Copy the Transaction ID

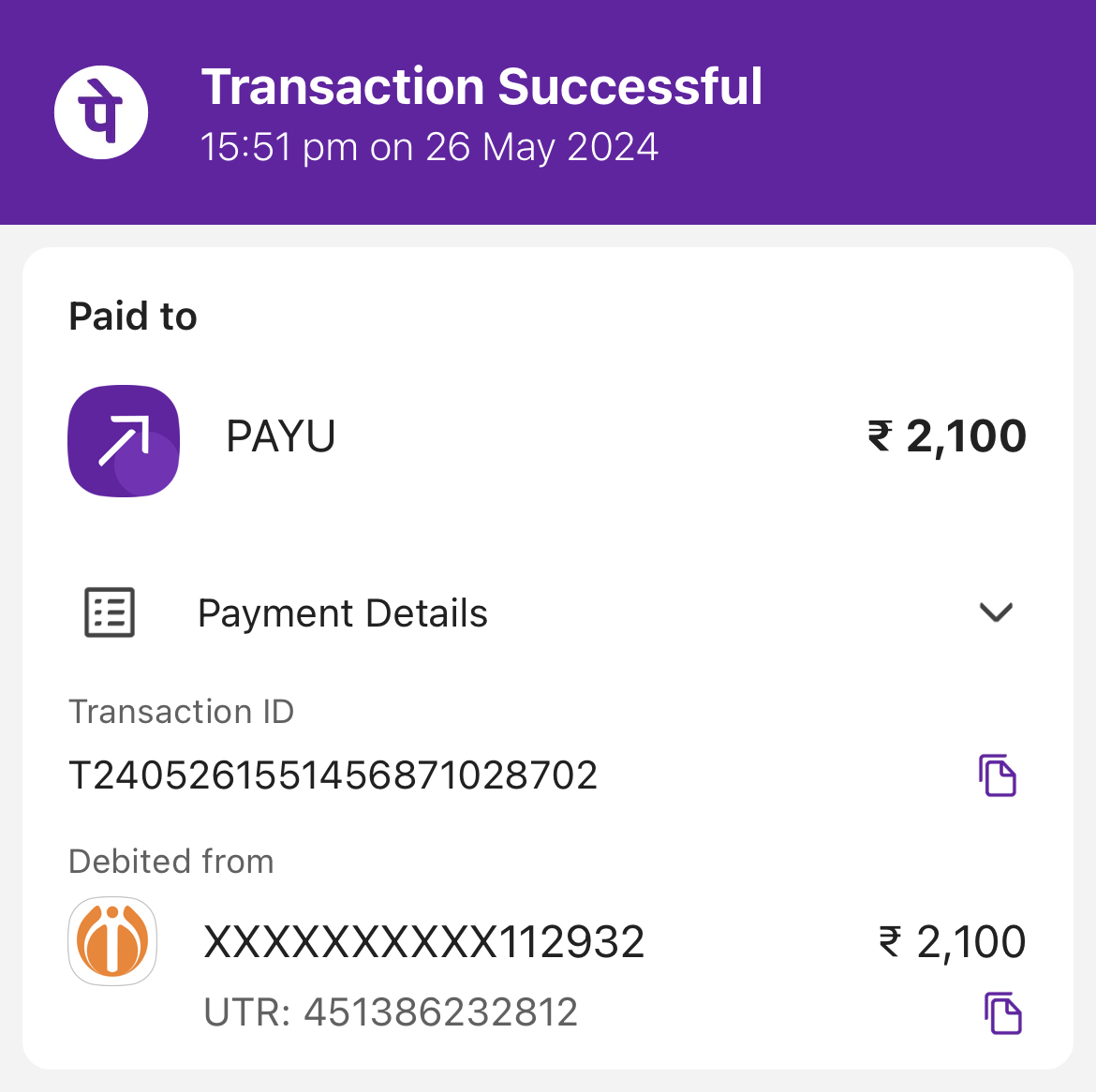click(x=998, y=775)
